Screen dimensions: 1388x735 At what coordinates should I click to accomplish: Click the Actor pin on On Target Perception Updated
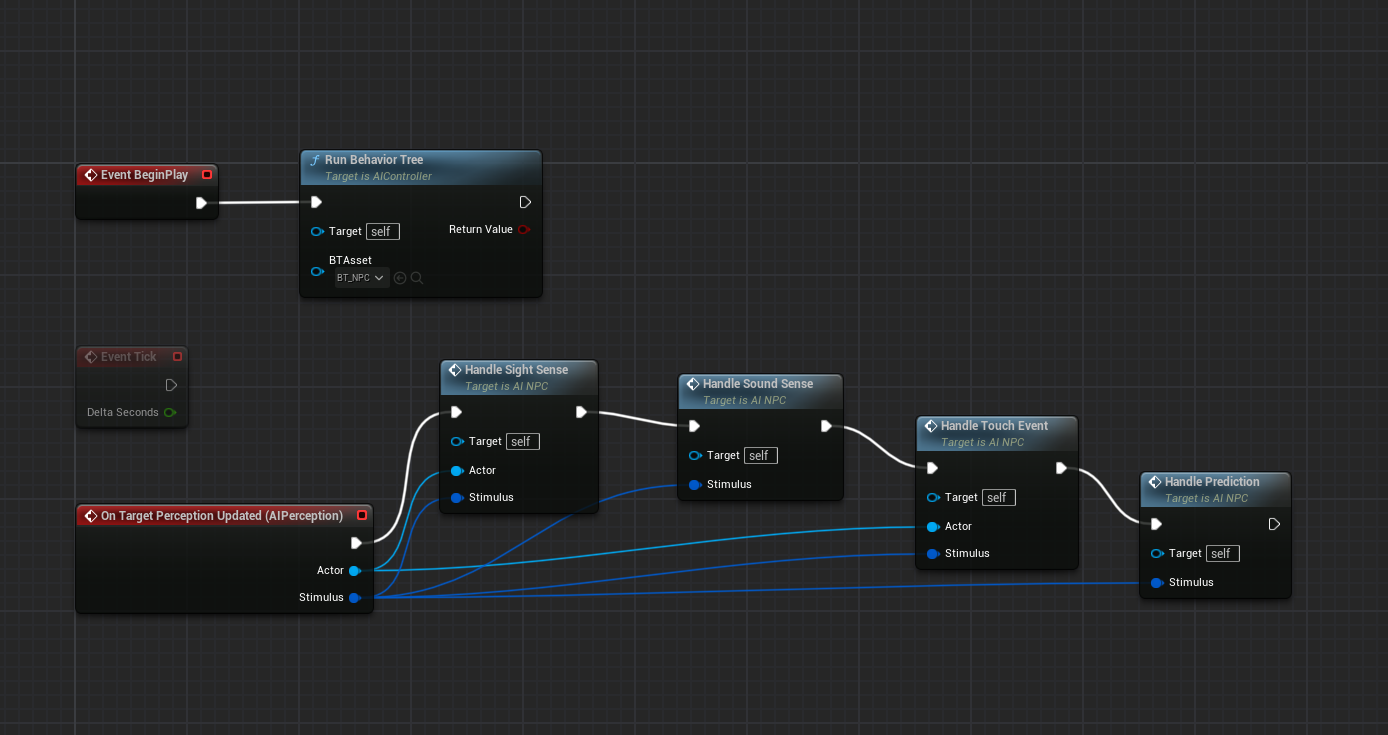pos(357,570)
